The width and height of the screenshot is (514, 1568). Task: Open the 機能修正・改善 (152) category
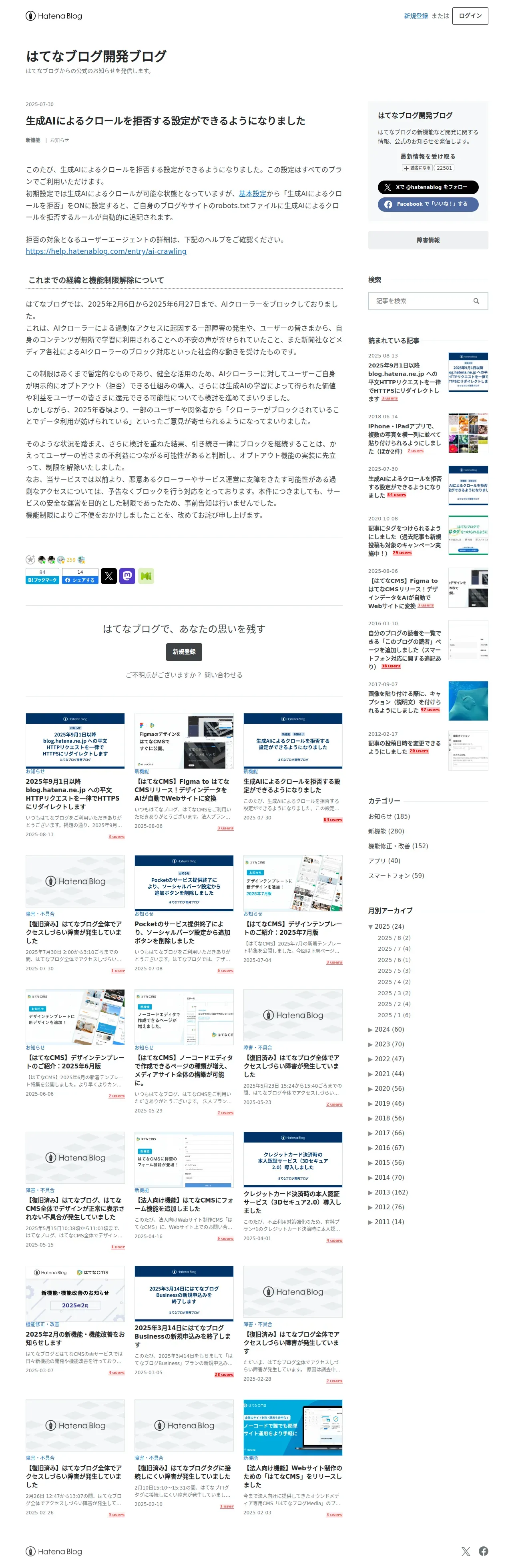398,846
